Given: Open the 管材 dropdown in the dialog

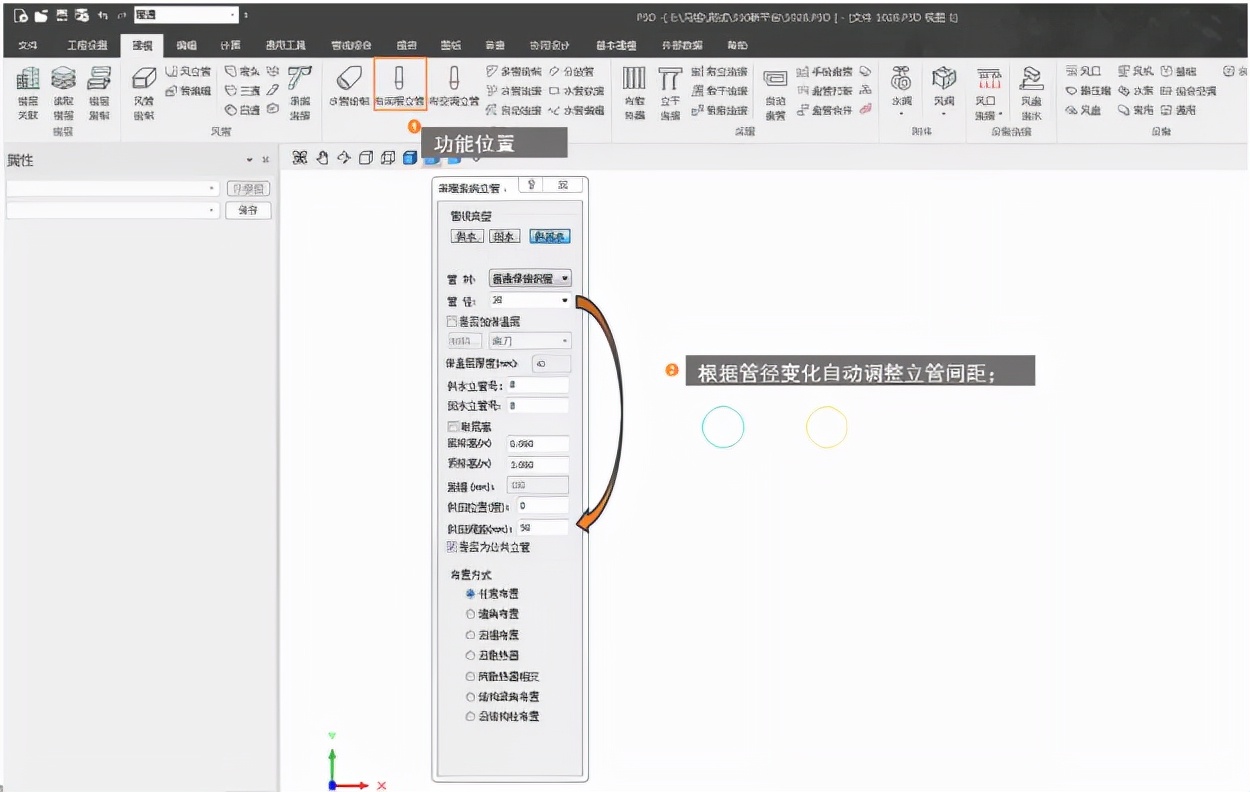Looking at the screenshot, I should (x=565, y=277).
